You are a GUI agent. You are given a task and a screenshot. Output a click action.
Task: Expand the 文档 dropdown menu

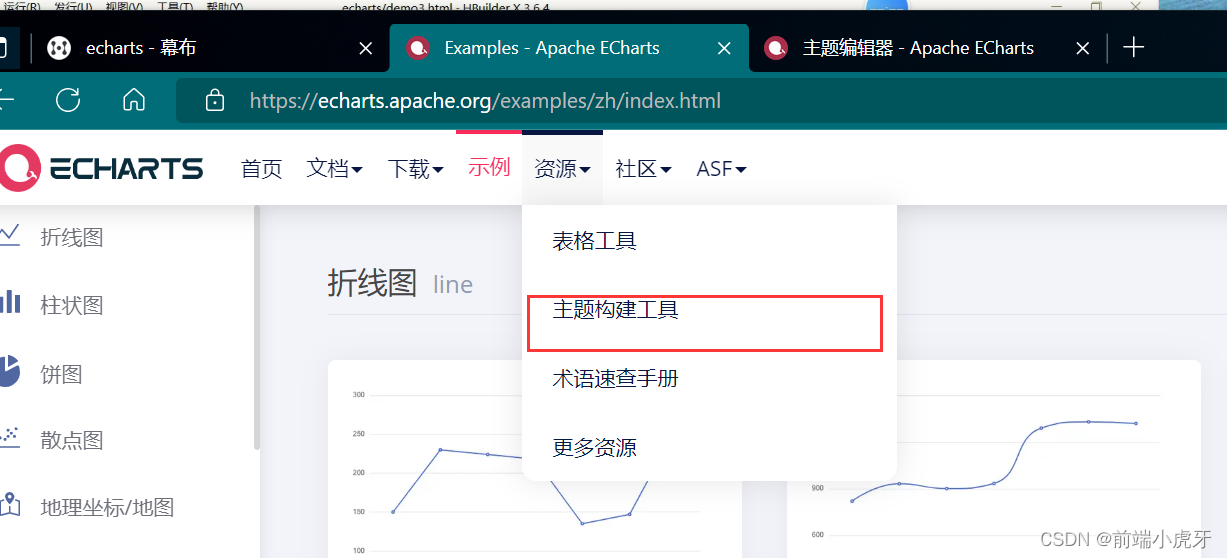[x=334, y=169]
